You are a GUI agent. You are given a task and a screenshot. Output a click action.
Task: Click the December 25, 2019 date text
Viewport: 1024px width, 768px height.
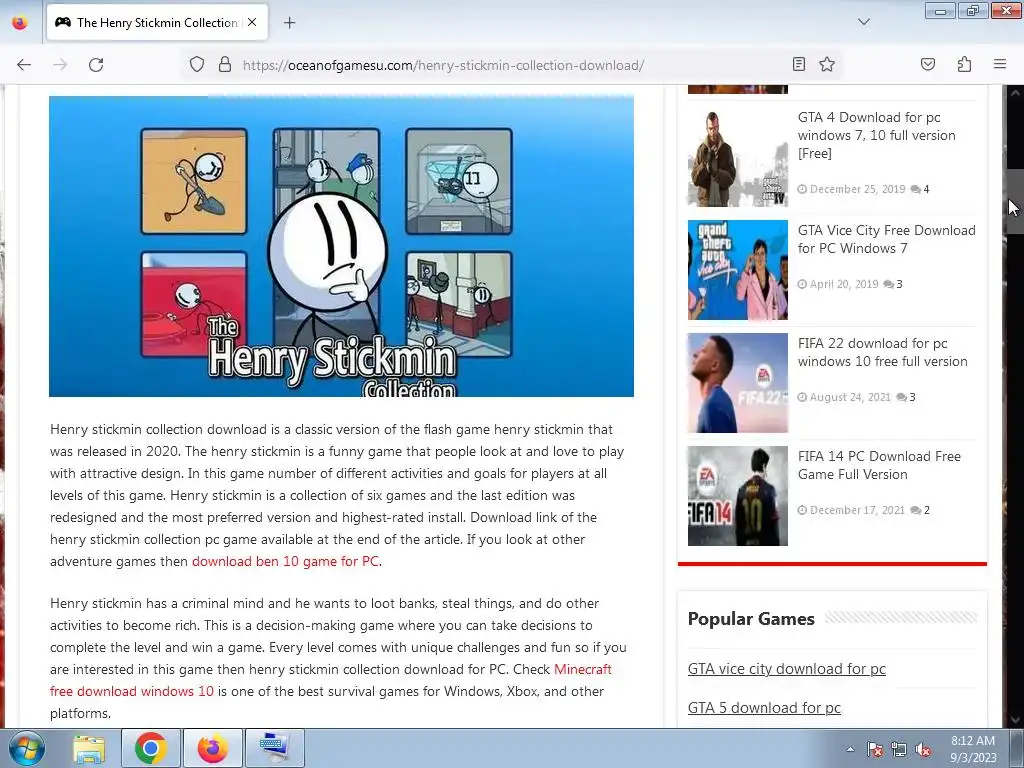857,189
